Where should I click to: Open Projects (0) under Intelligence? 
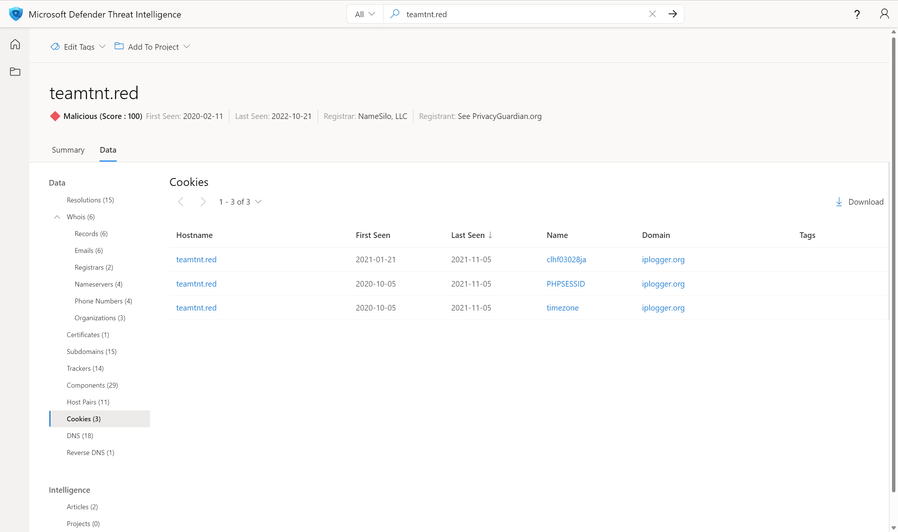(x=83, y=523)
